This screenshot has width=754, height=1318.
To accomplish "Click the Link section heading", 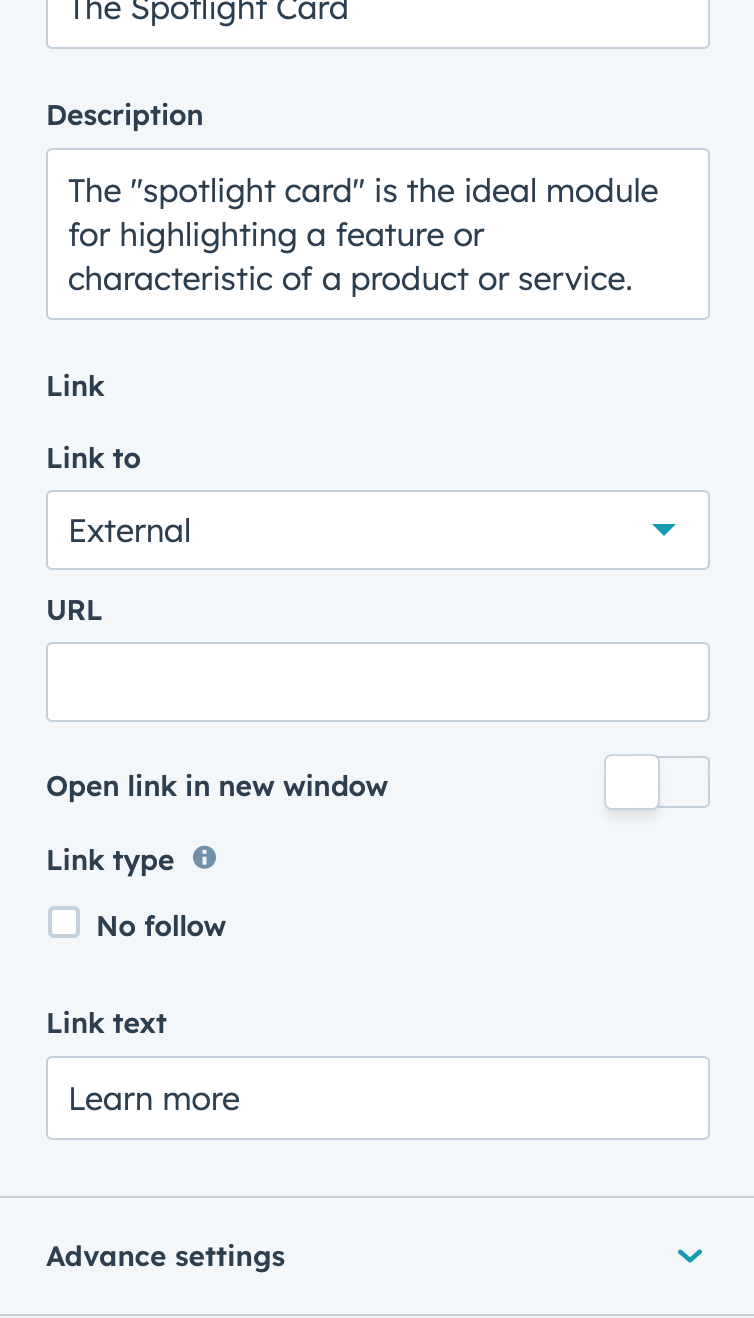I will (x=76, y=386).
